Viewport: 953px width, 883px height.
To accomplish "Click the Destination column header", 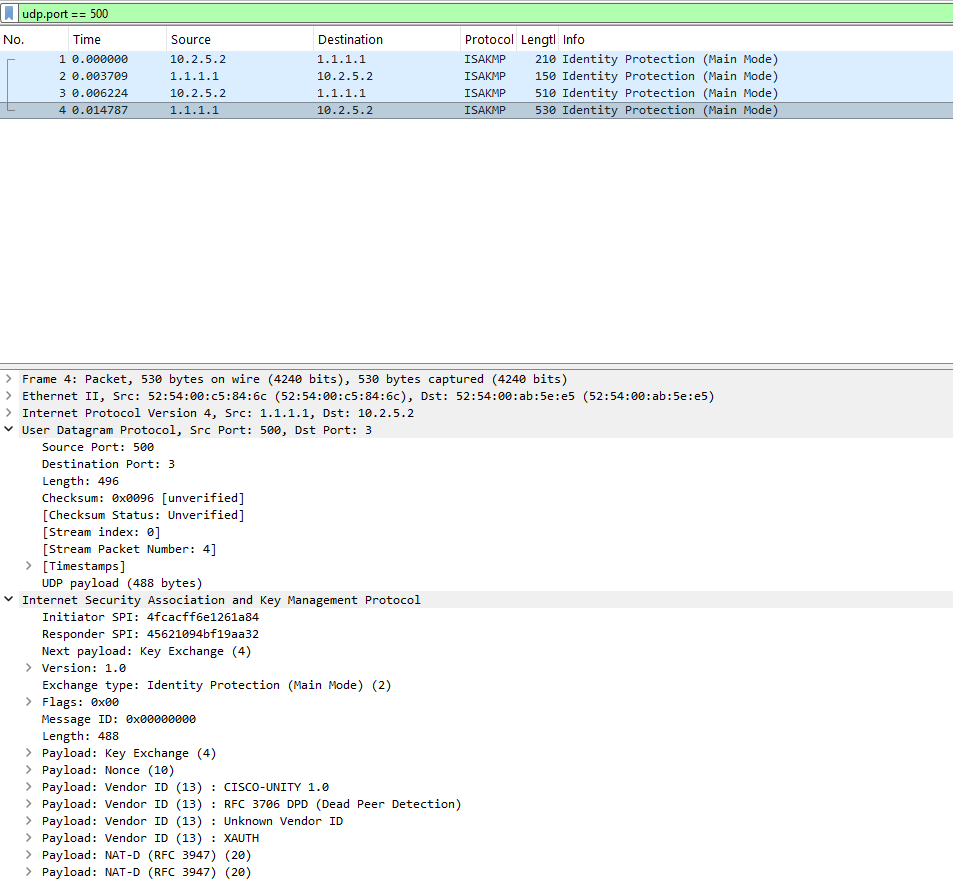I will point(350,40).
